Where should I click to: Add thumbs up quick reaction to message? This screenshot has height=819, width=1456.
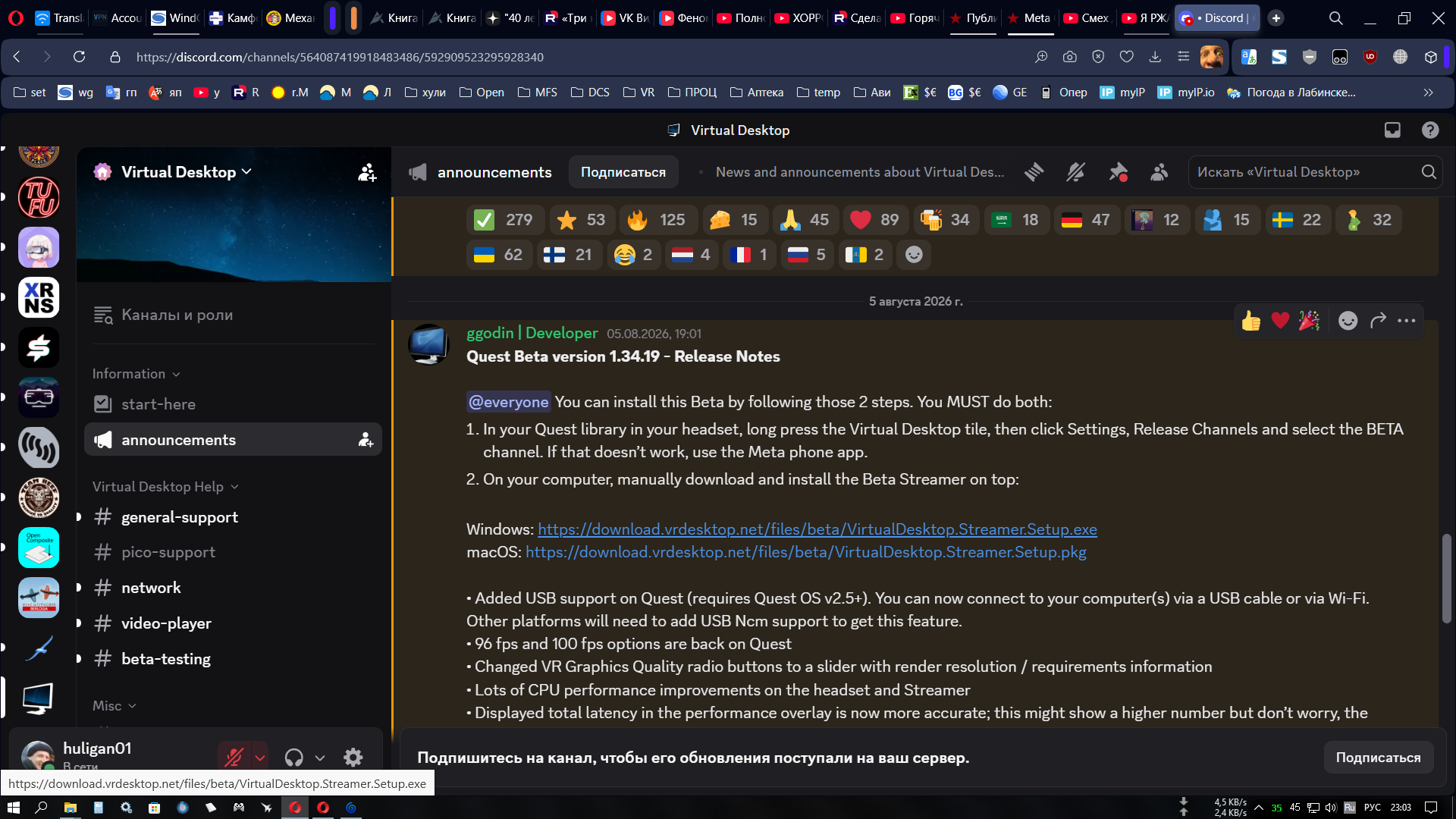pos(1251,321)
